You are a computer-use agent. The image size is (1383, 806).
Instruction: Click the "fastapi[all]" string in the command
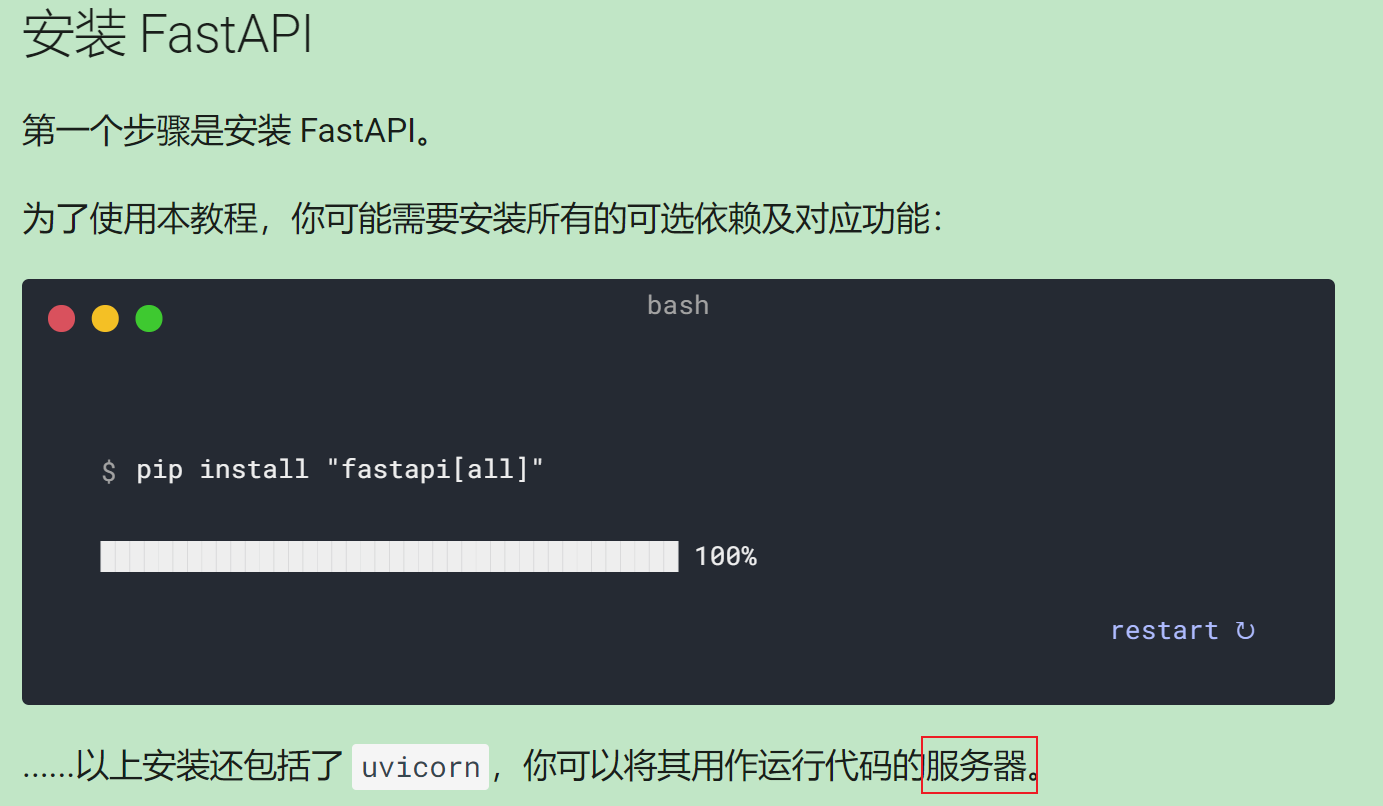(x=435, y=469)
